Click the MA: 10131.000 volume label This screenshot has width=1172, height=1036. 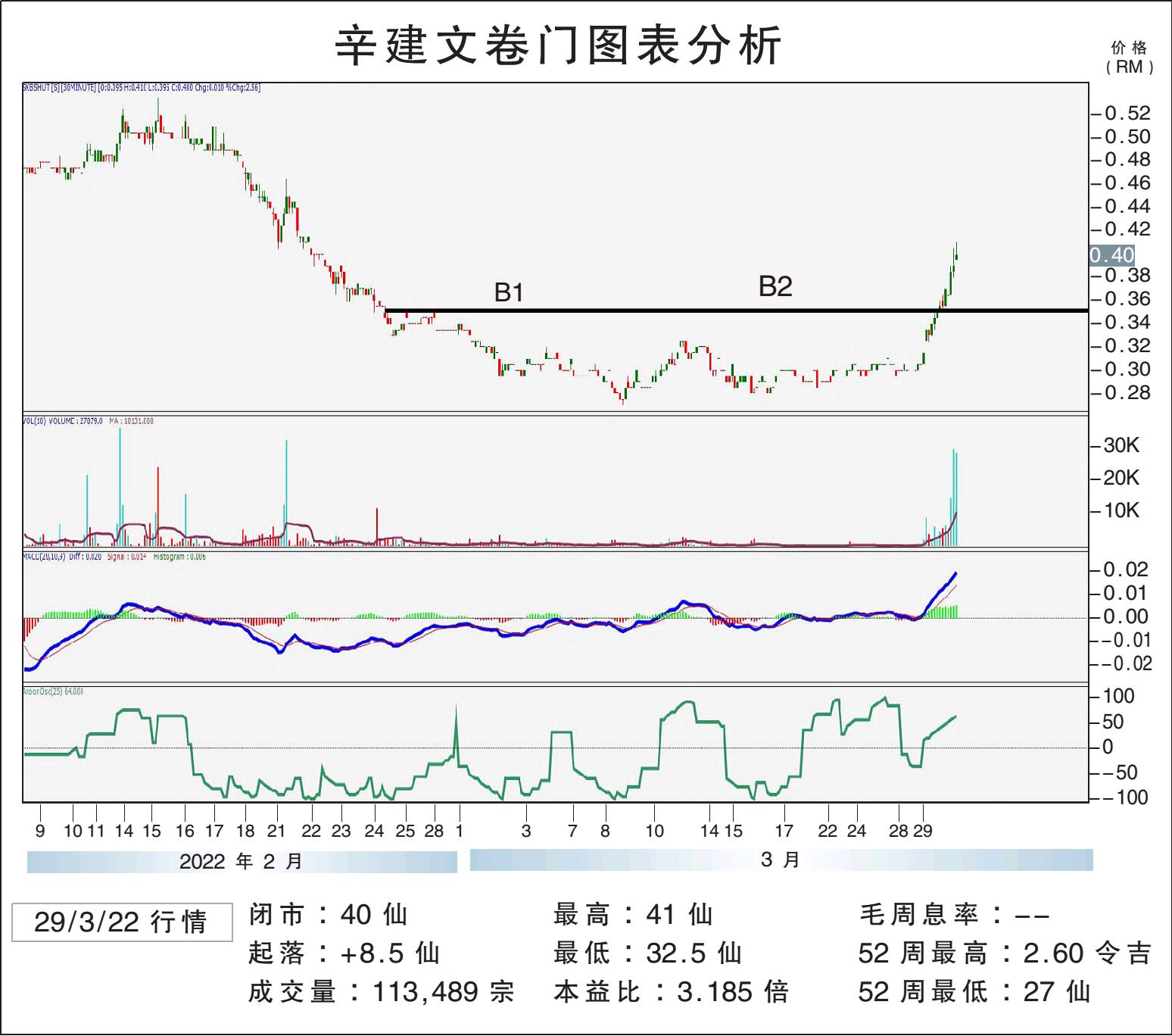pyautogui.click(x=131, y=421)
